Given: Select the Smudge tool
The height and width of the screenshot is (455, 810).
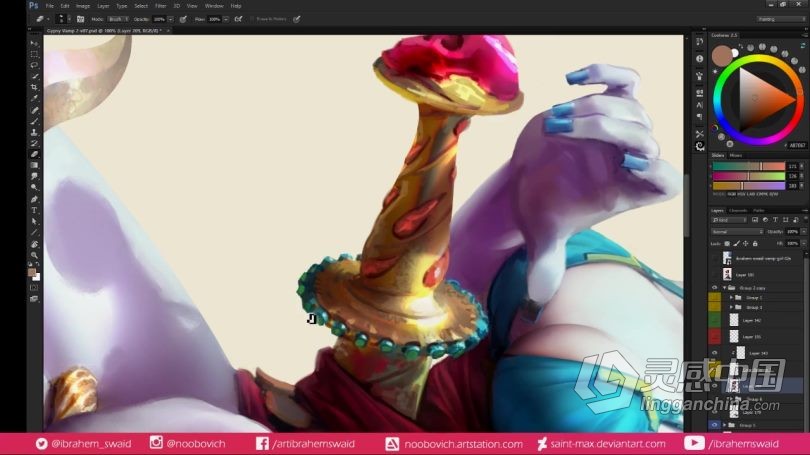Looking at the screenshot, I should point(34,176).
